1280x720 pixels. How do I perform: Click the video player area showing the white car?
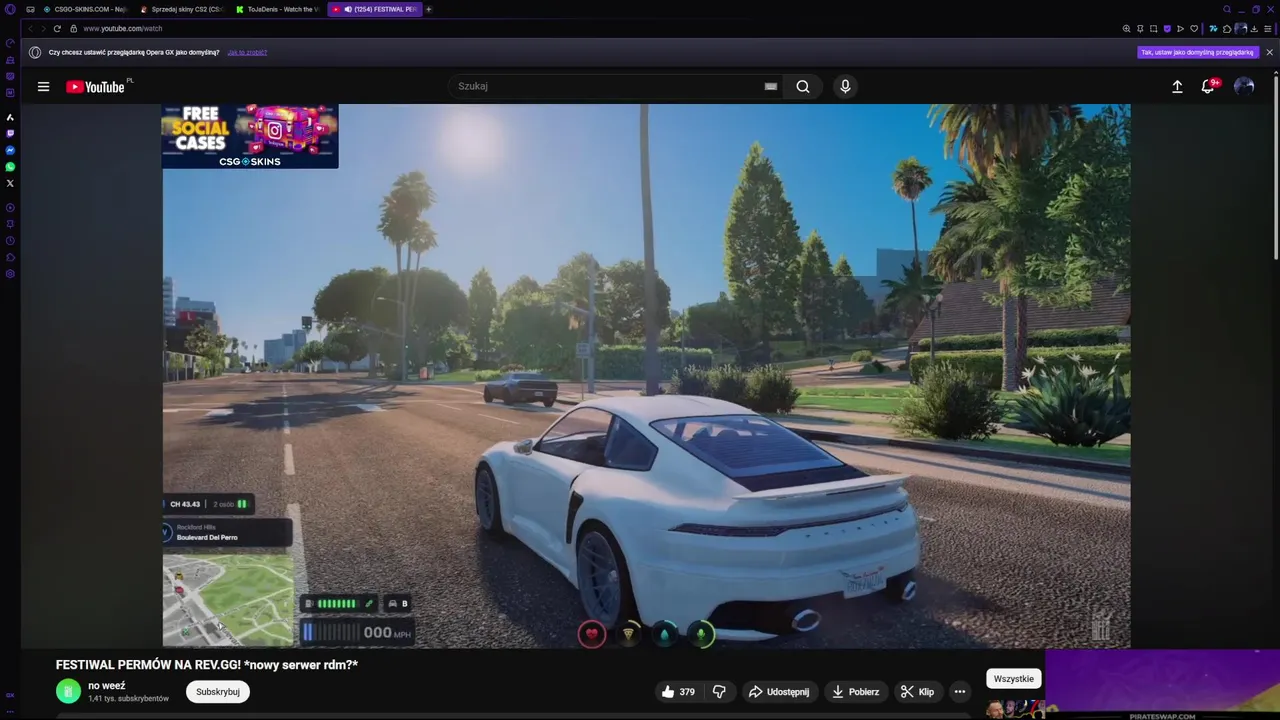[x=646, y=376]
